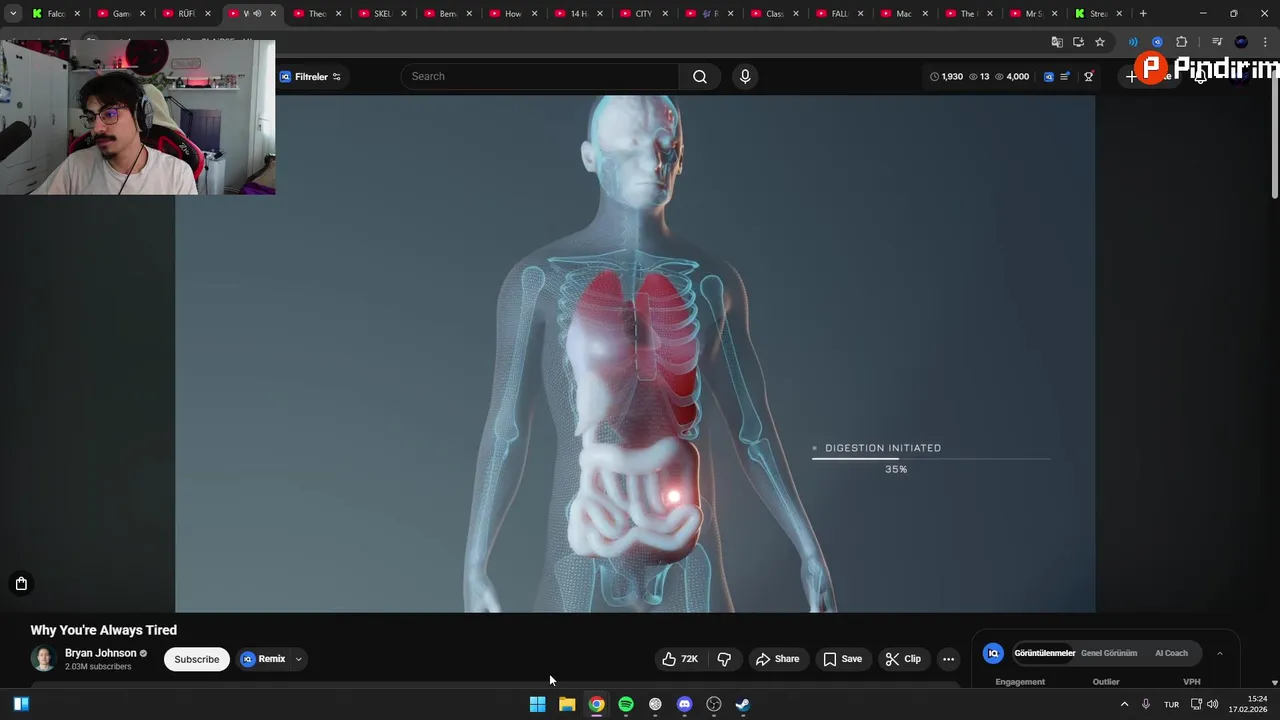Switch to the Görüntülenmeler tab
Viewport: 1280px width, 720px height.
pos(1045,653)
